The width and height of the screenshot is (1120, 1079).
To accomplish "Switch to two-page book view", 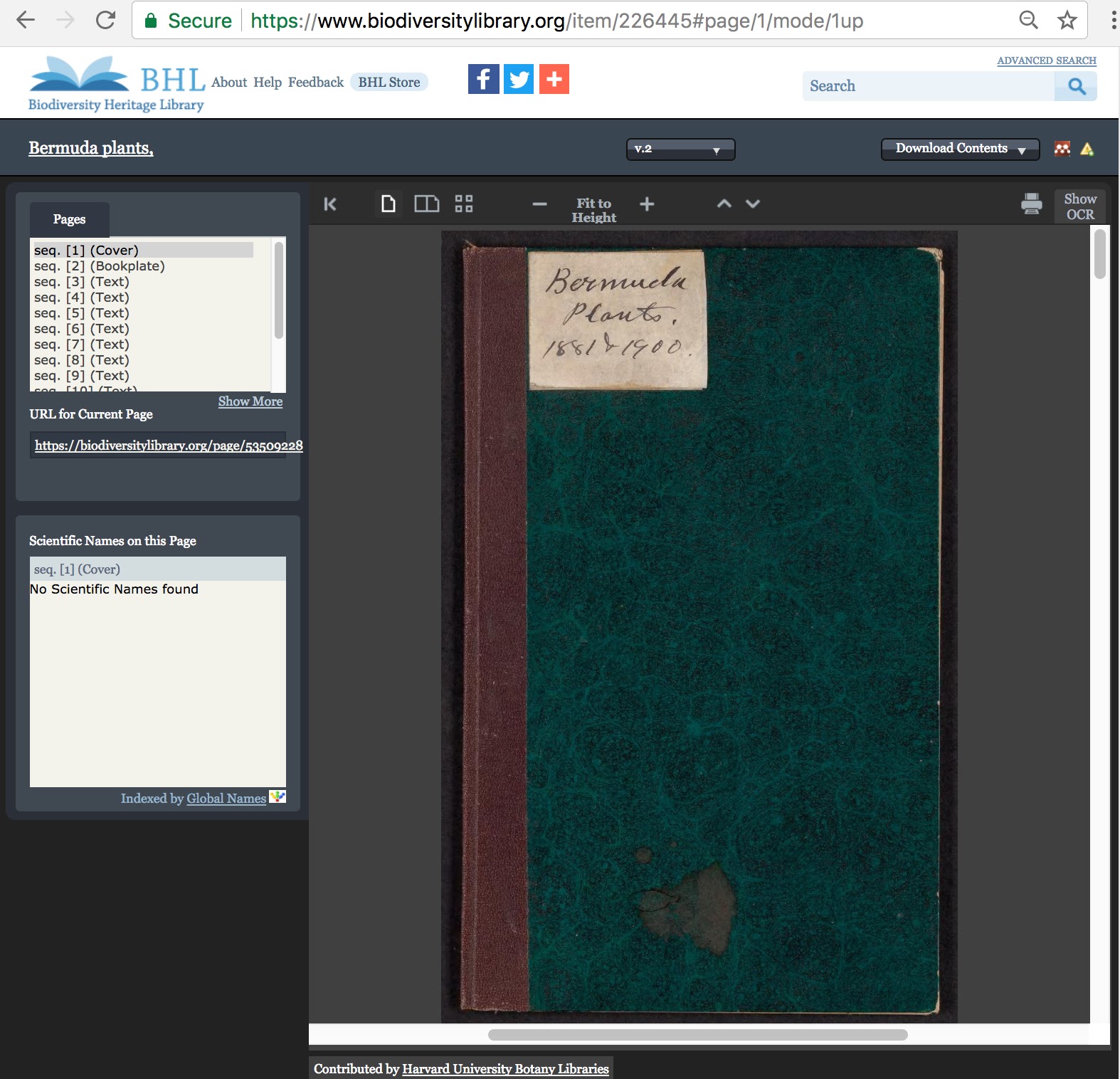I will [426, 204].
